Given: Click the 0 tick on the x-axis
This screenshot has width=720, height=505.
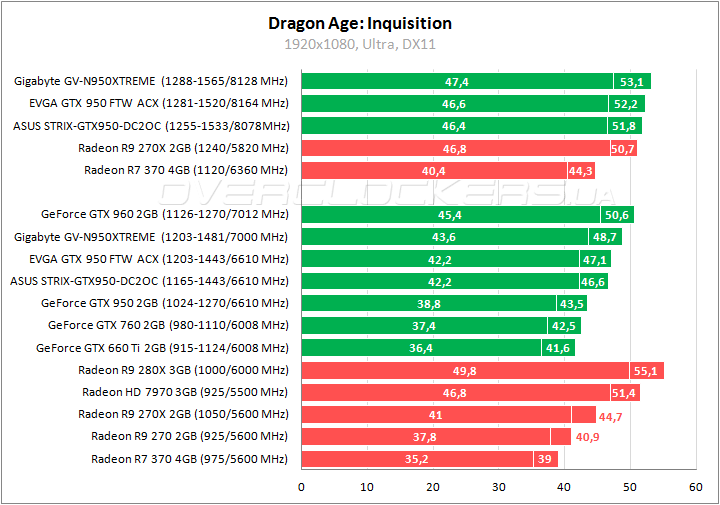Looking at the screenshot, I should 302,487.
